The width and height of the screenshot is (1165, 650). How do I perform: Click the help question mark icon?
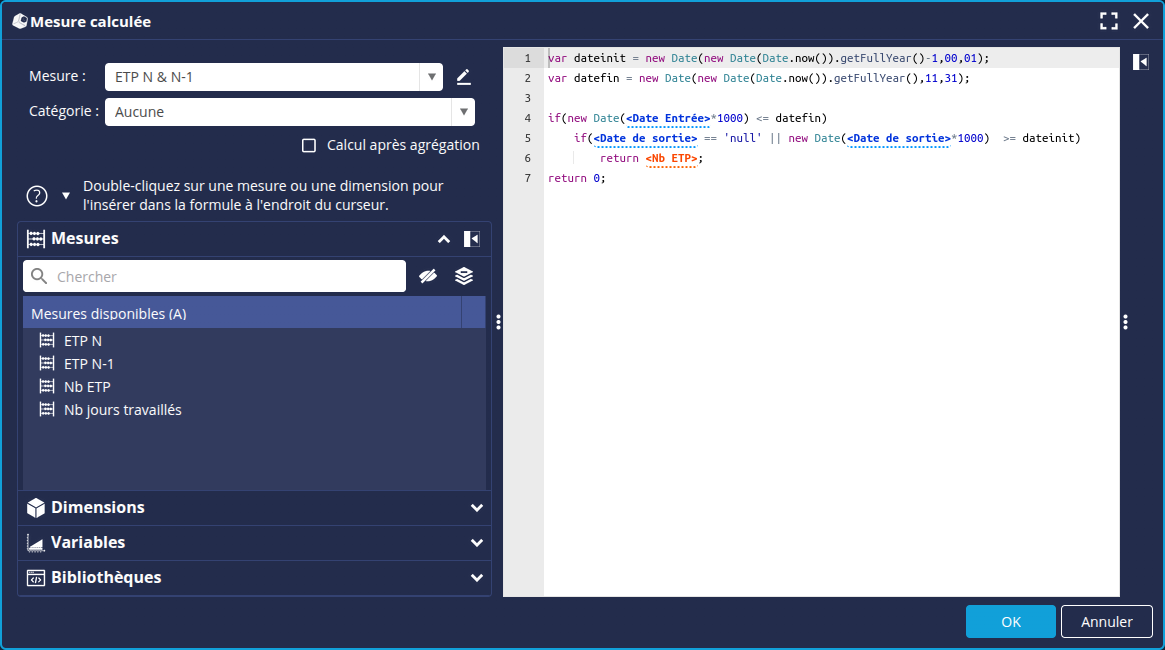pyautogui.click(x=37, y=195)
